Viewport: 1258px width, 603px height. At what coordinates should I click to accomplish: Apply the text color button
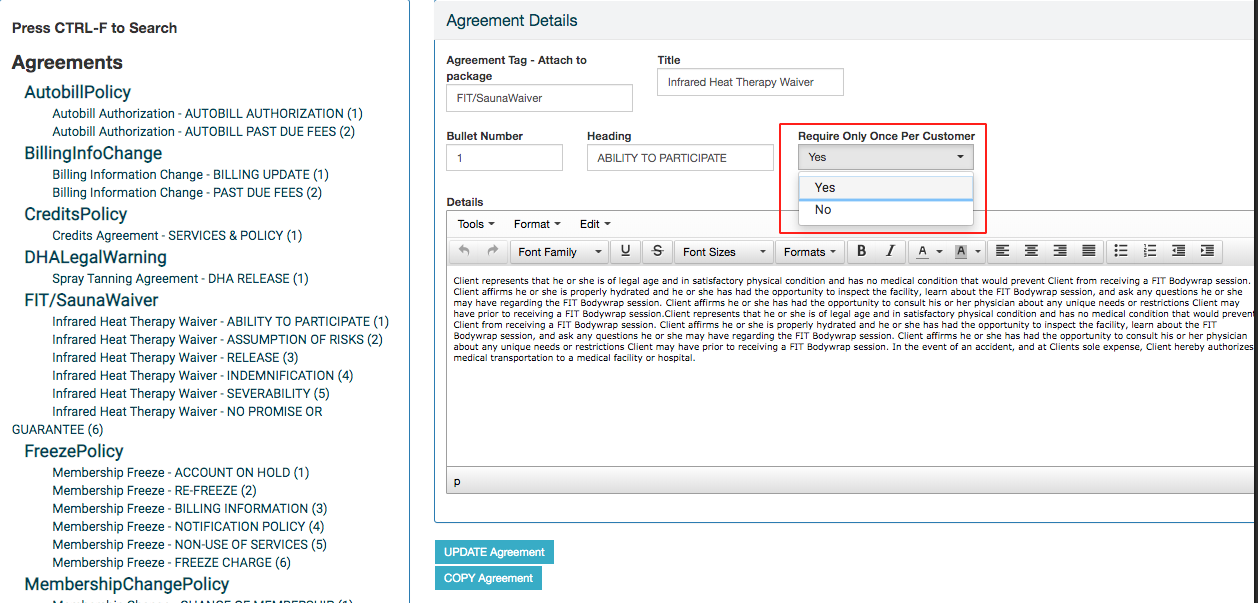pos(923,251)
